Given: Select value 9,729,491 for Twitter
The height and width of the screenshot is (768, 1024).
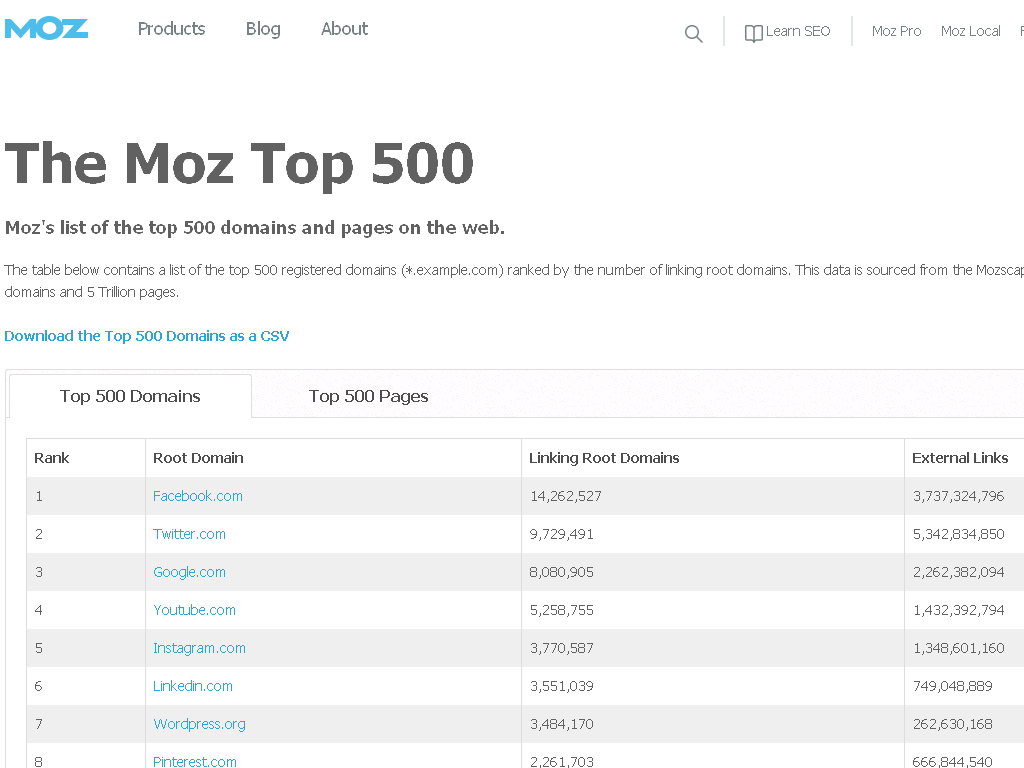Looking at the screenshot, I should click(562, 534).
